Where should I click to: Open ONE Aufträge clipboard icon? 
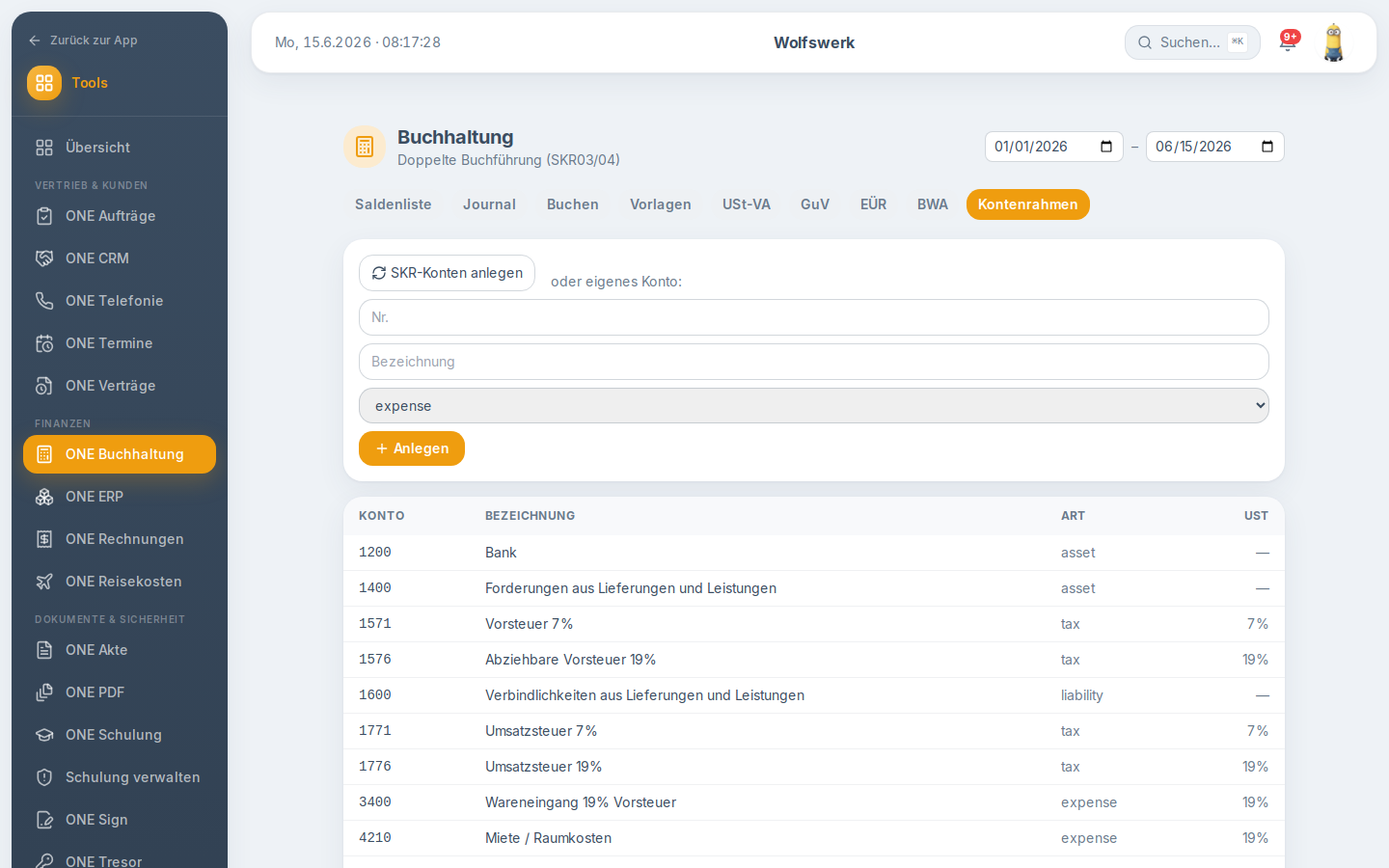(44, 216)
